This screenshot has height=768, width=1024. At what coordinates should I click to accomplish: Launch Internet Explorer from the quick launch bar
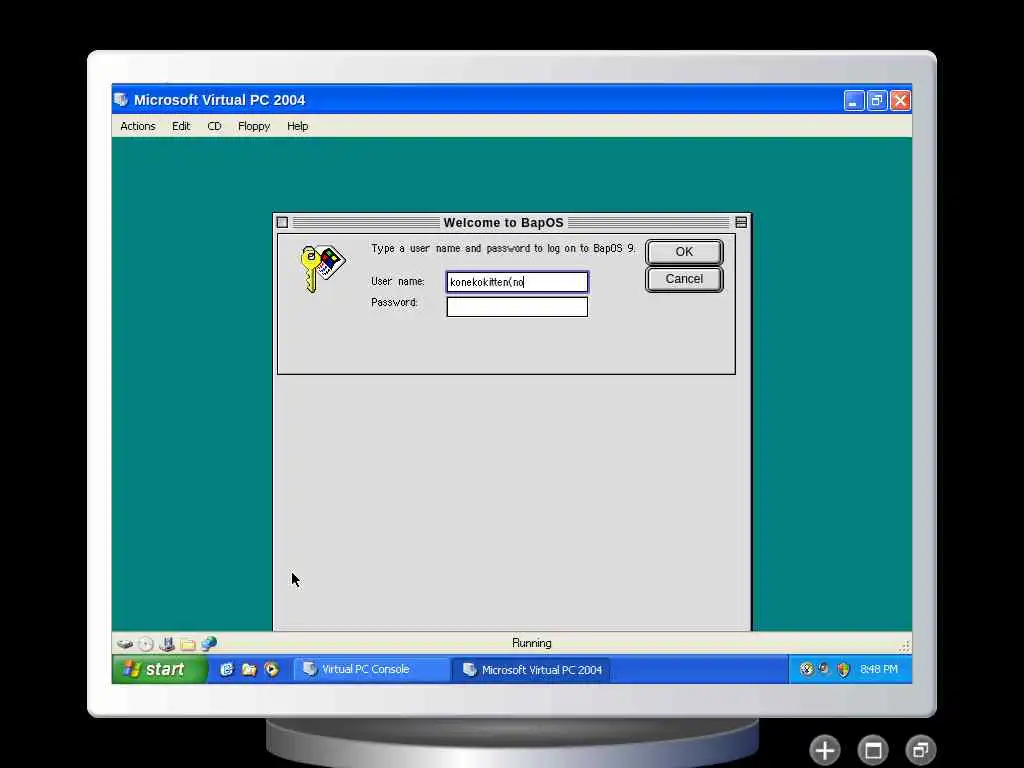(227, 669)
